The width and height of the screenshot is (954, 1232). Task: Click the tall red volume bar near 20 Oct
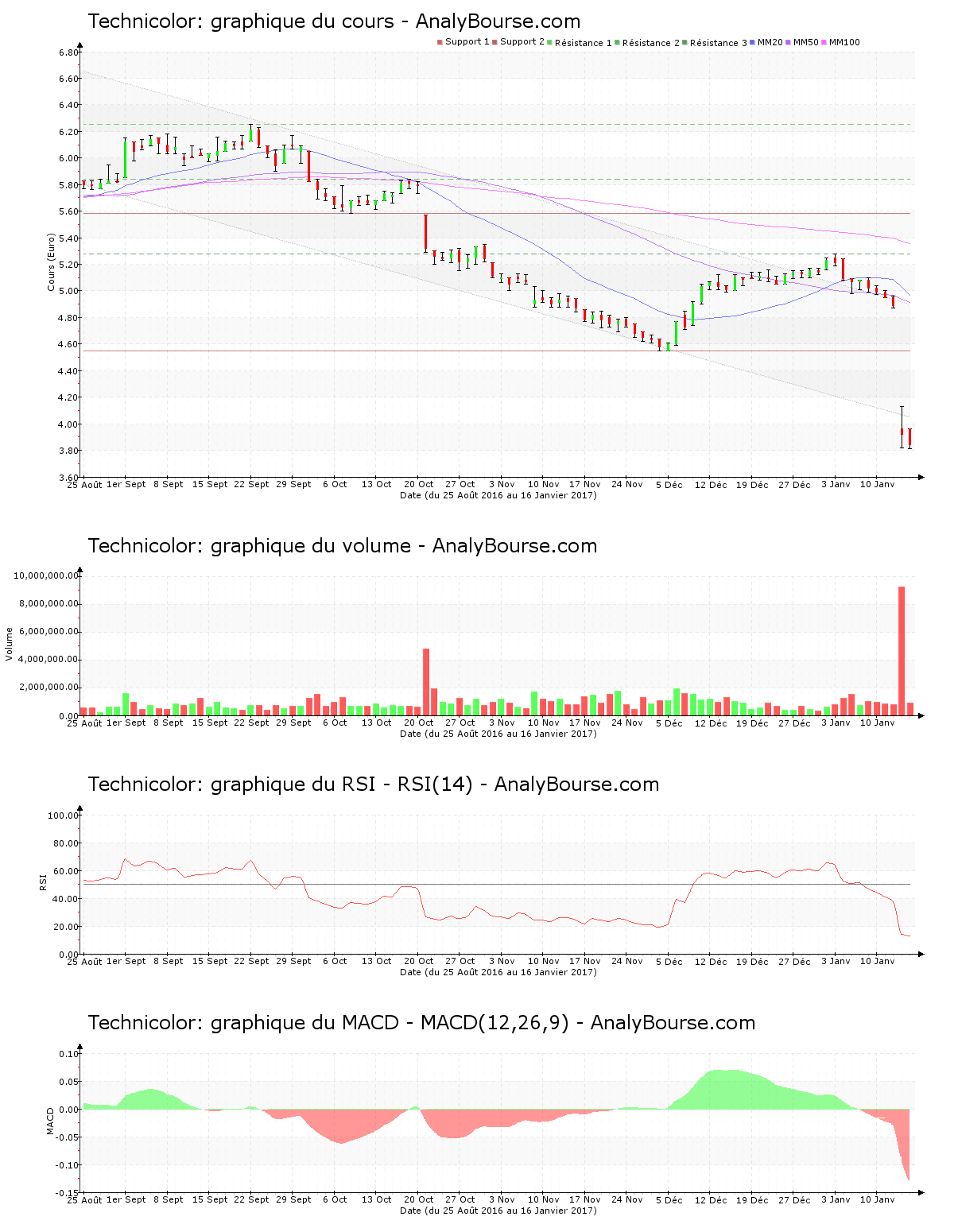[426, 682]
